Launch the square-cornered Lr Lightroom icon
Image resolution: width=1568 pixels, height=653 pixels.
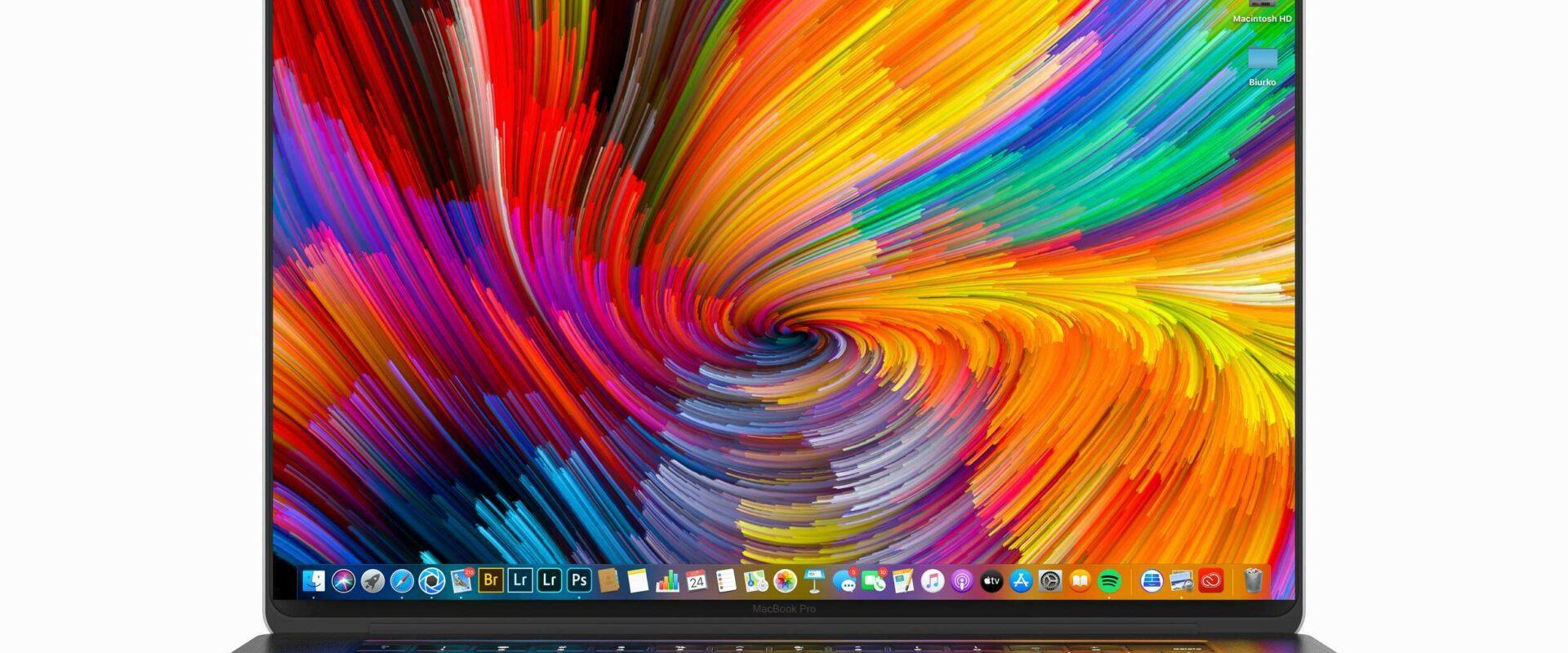[x=520, y=580]
